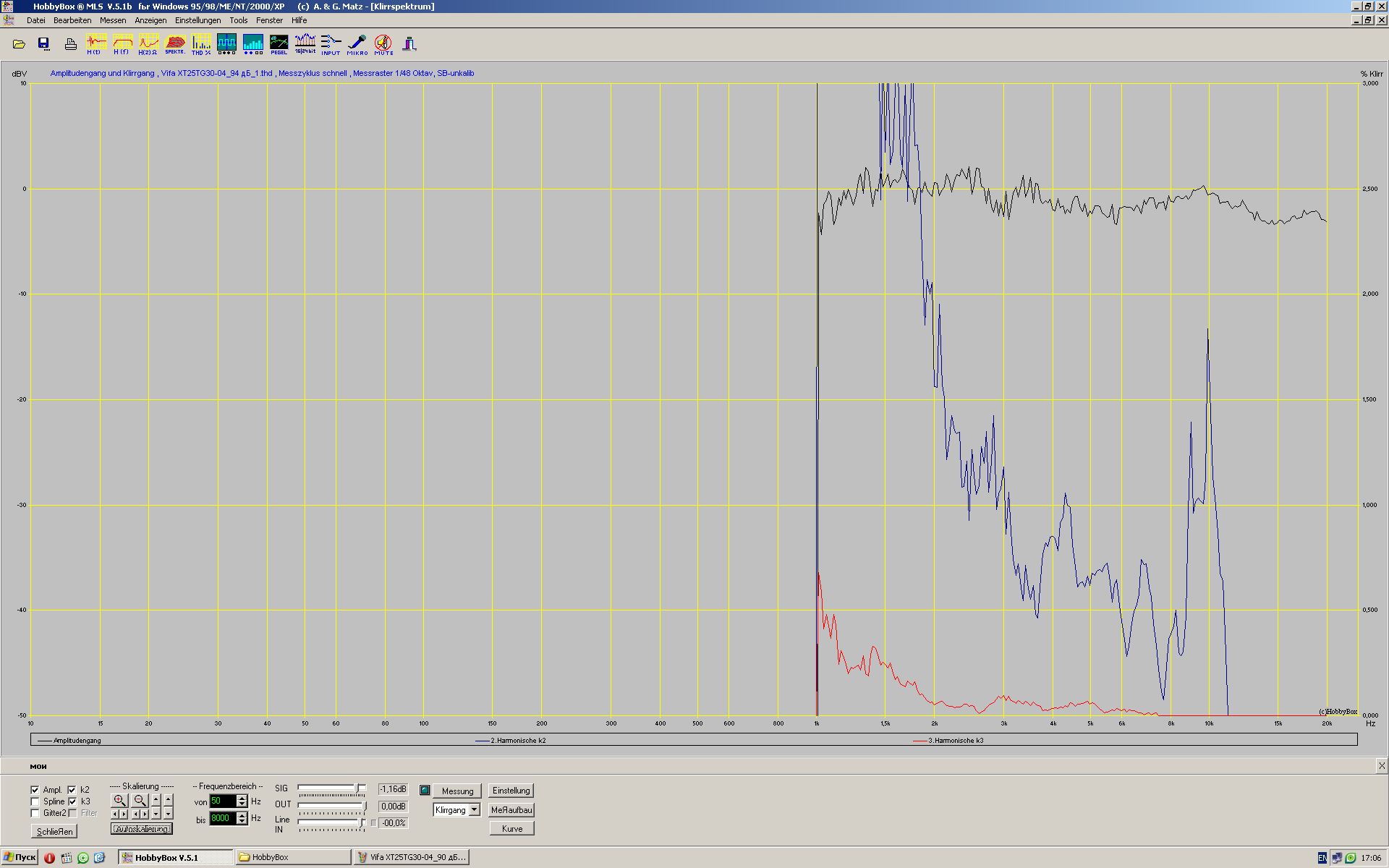The image size is (1389, 868).
Task: Increase the 'von' frequency spinner
Action: click(x=242, y=798)
